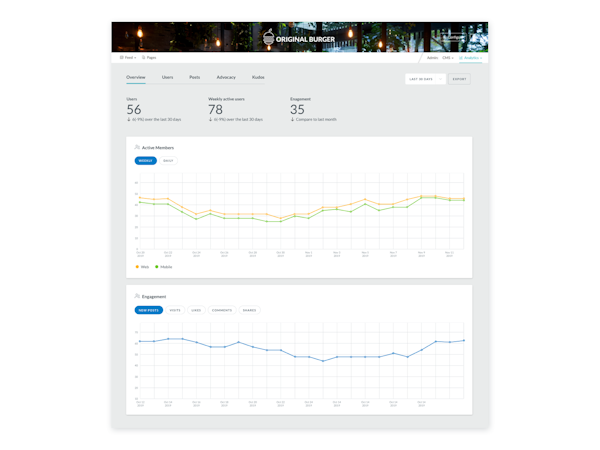
Task: Click the Admin label in navigation
Action: (432, 58)
